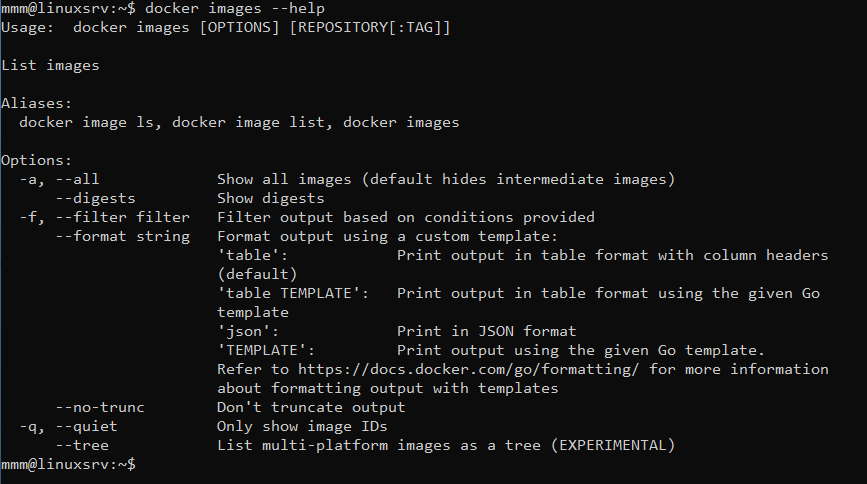Click the '[REPOSITORY[:TAG]]' usage argument

(370, 28)
